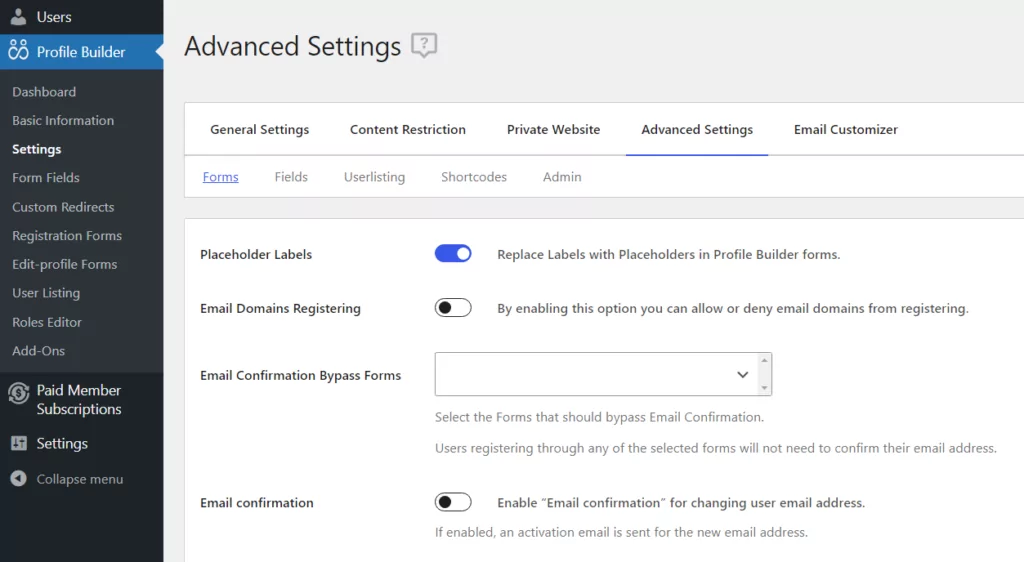Image resolution: width=1024 pixels, height=562 pixels.
Task: Click text "Replace Labels with Placeholders in Profile Builder forms."
Action: pos(669,255)
